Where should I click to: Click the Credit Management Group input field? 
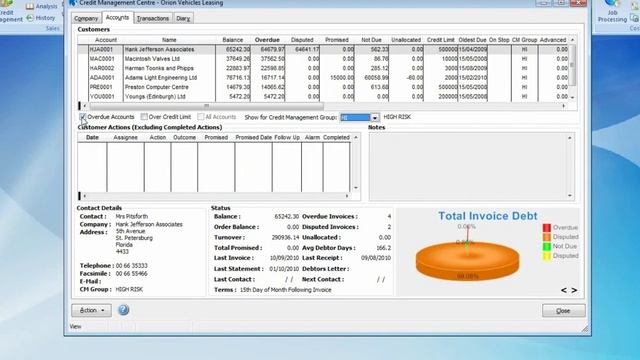coord(355,118)
